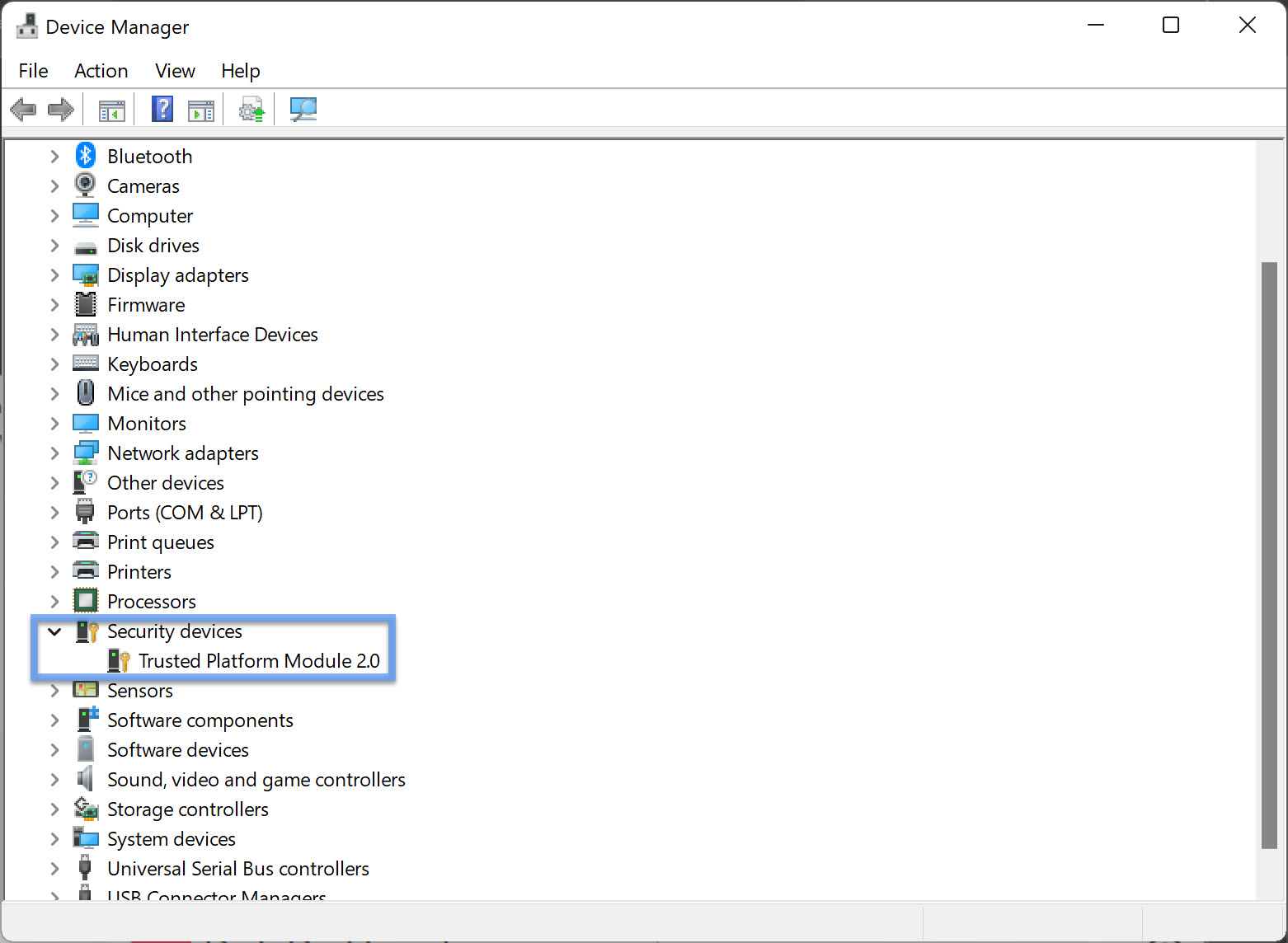The height and width of the screenshot is (943, 1288).
Task: Collapse the Security devices category
Action: (54, 631)
